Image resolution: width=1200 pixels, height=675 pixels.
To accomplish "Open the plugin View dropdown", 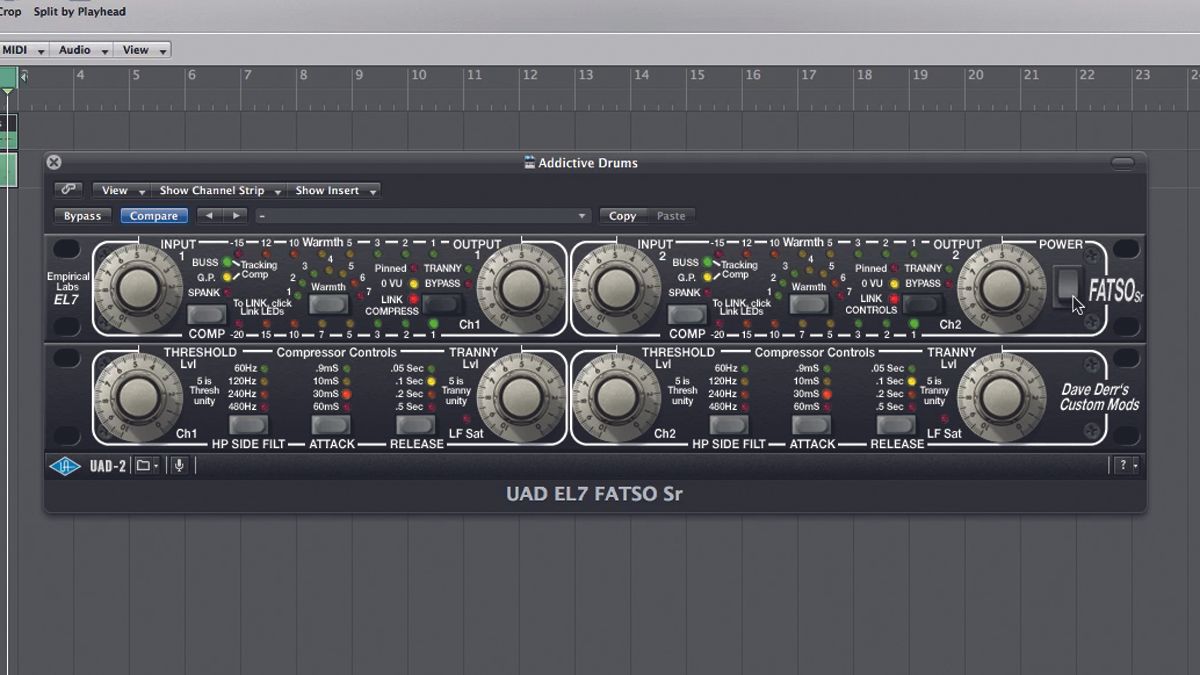I will (123, 190).
